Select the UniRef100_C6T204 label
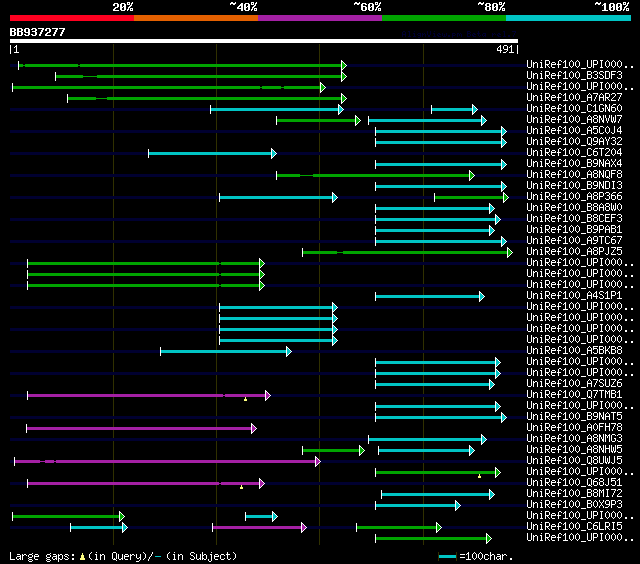Screen dimensions: 640x564 tap(574, 153)
